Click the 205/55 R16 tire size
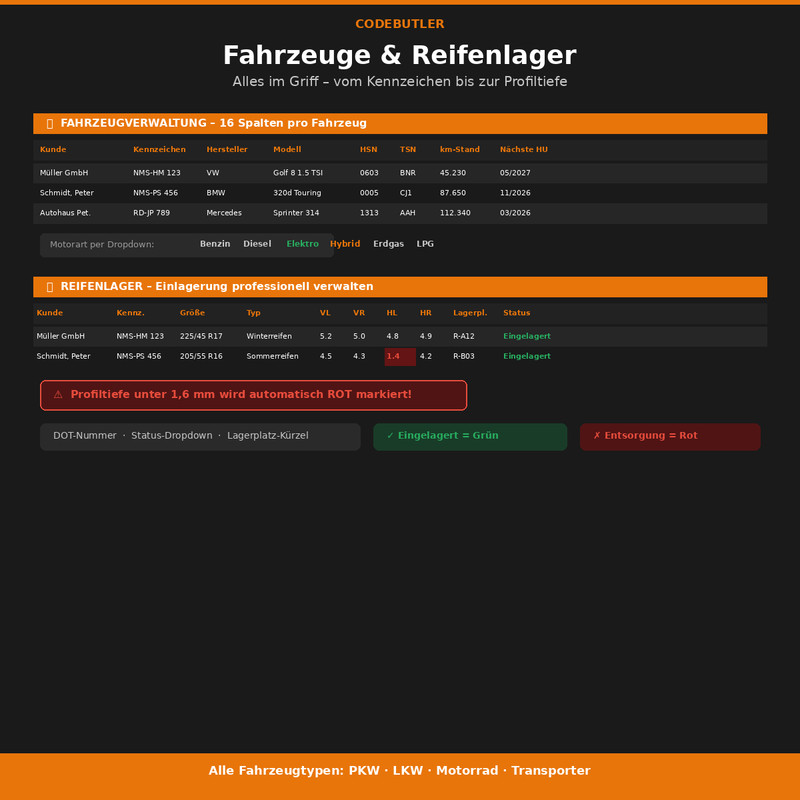The height and width of the screenshot is (800, 800). click(x=201, y=356)
